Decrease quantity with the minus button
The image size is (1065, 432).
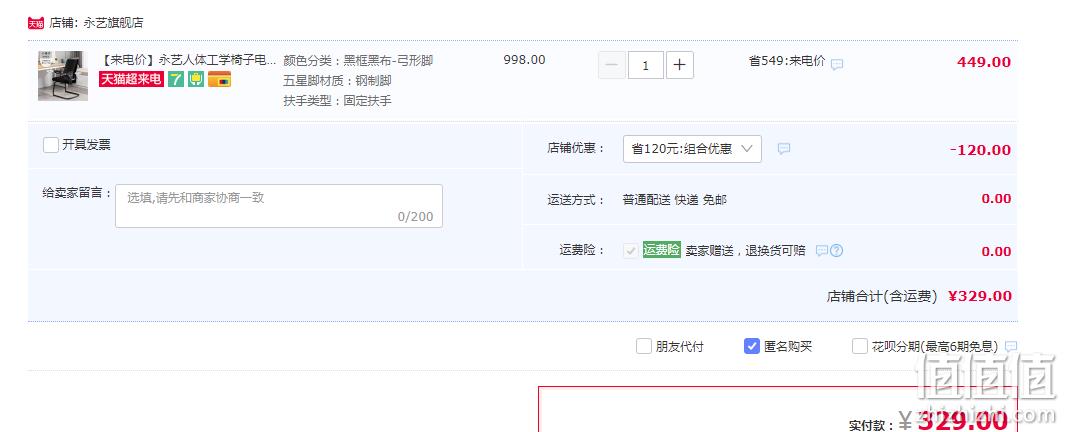pyautogui.click(x=611, y=65)
